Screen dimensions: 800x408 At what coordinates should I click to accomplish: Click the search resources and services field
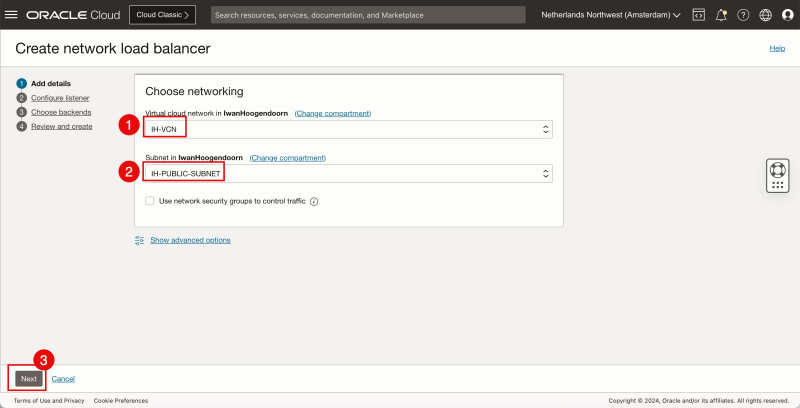tap(368, 15)
